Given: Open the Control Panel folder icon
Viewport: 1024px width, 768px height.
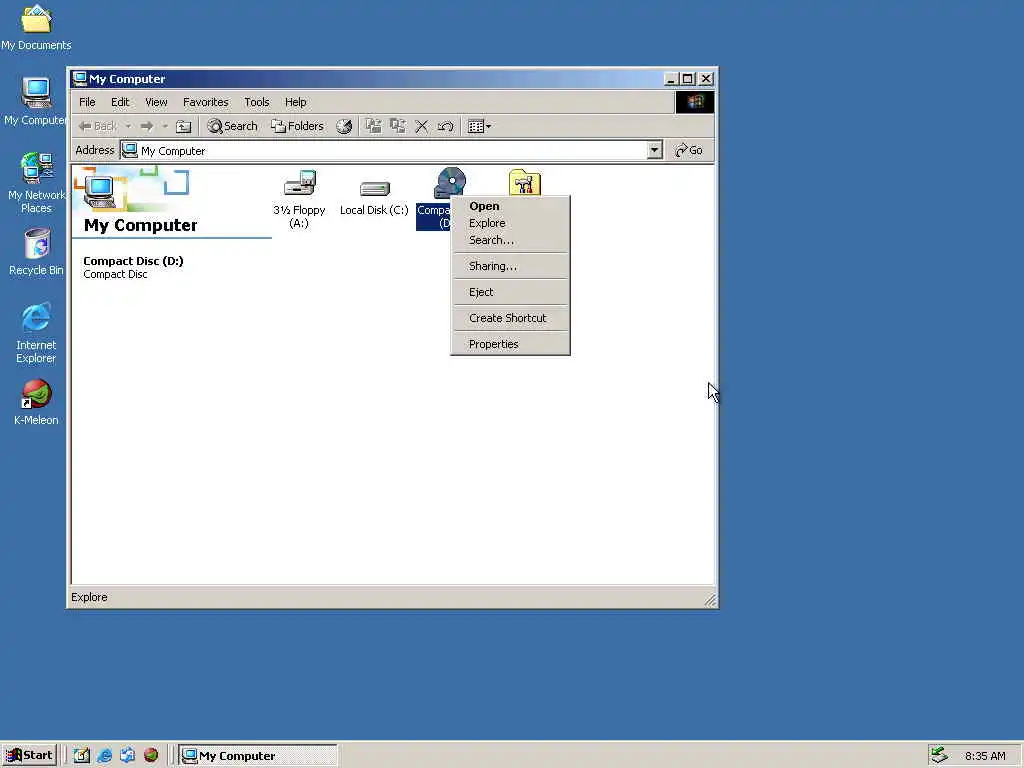Looking at the screenshot, I should coord(524,182).
